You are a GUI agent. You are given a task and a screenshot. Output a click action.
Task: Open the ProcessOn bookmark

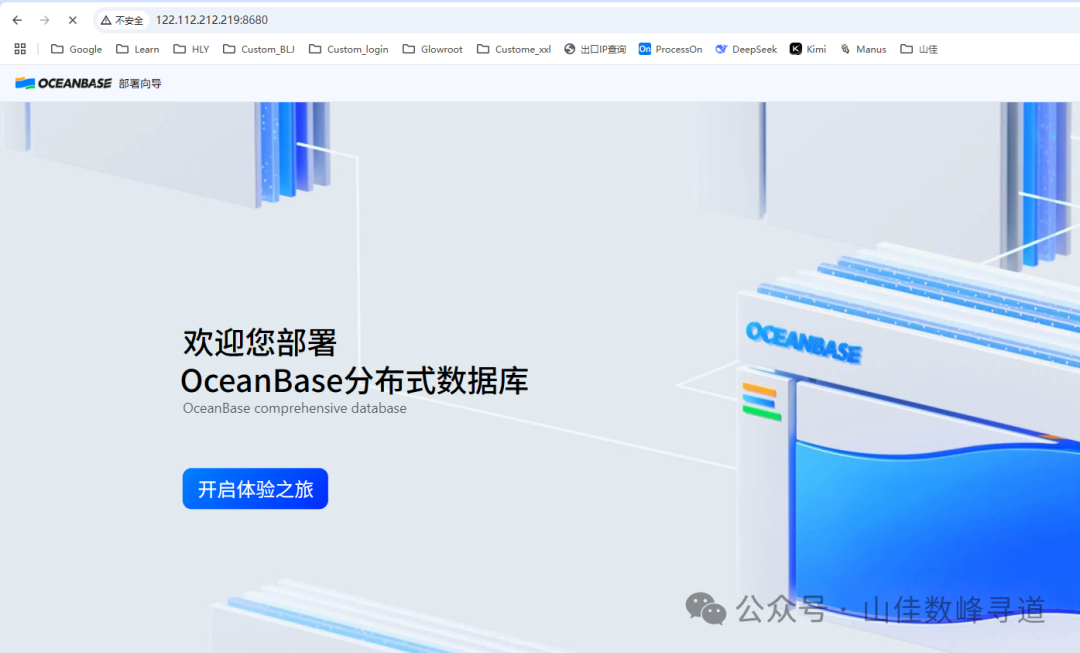[x=670, y=49]
